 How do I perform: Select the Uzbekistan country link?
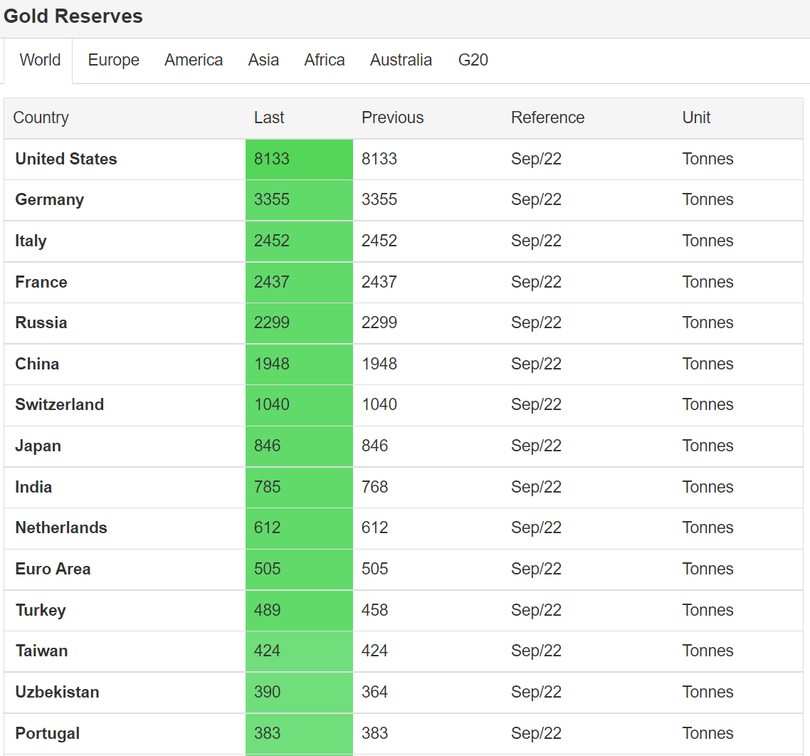(x=57, y=692)
